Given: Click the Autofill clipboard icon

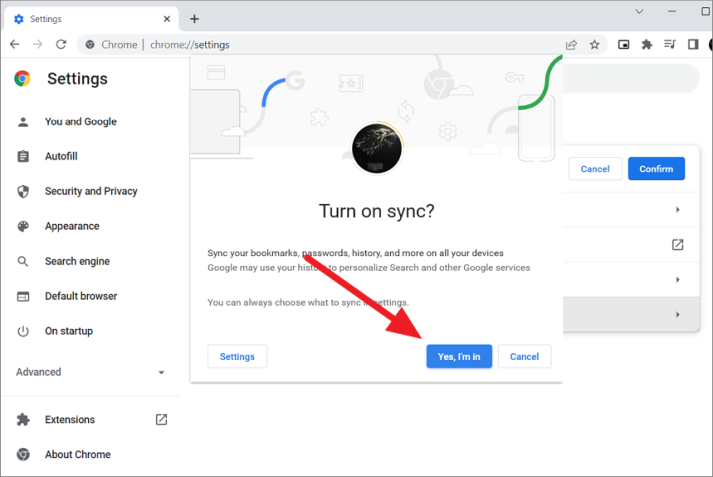Looking at the screenshot, I should pos(23,156).
